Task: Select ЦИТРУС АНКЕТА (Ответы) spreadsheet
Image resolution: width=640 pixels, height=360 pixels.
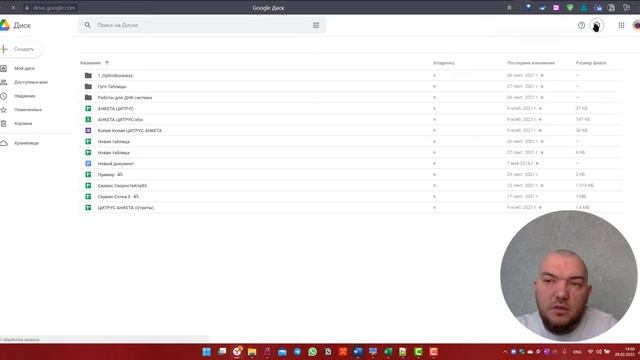Action: [126, 208]
